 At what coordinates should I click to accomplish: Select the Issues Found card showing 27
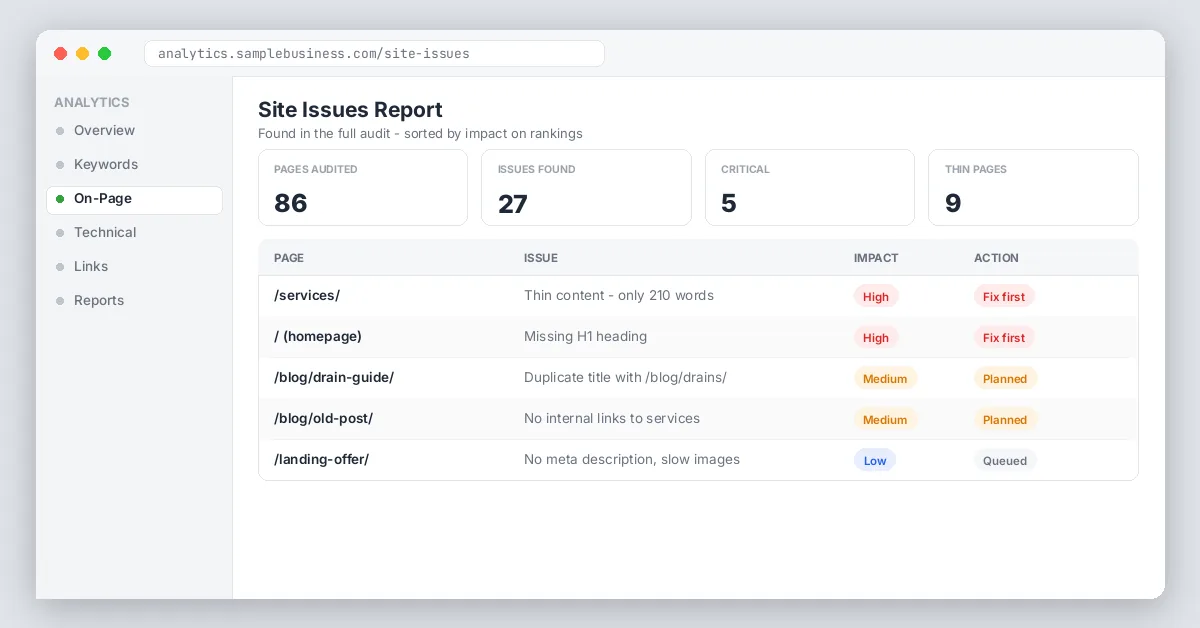point(586,187)
